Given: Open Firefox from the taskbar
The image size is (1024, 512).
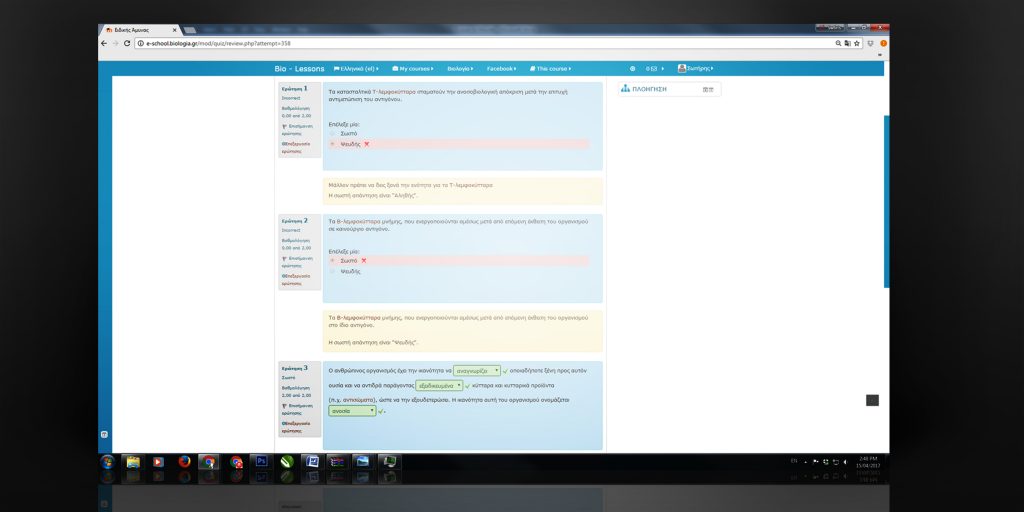Looking at the screenshot, I should click(183, 462).
